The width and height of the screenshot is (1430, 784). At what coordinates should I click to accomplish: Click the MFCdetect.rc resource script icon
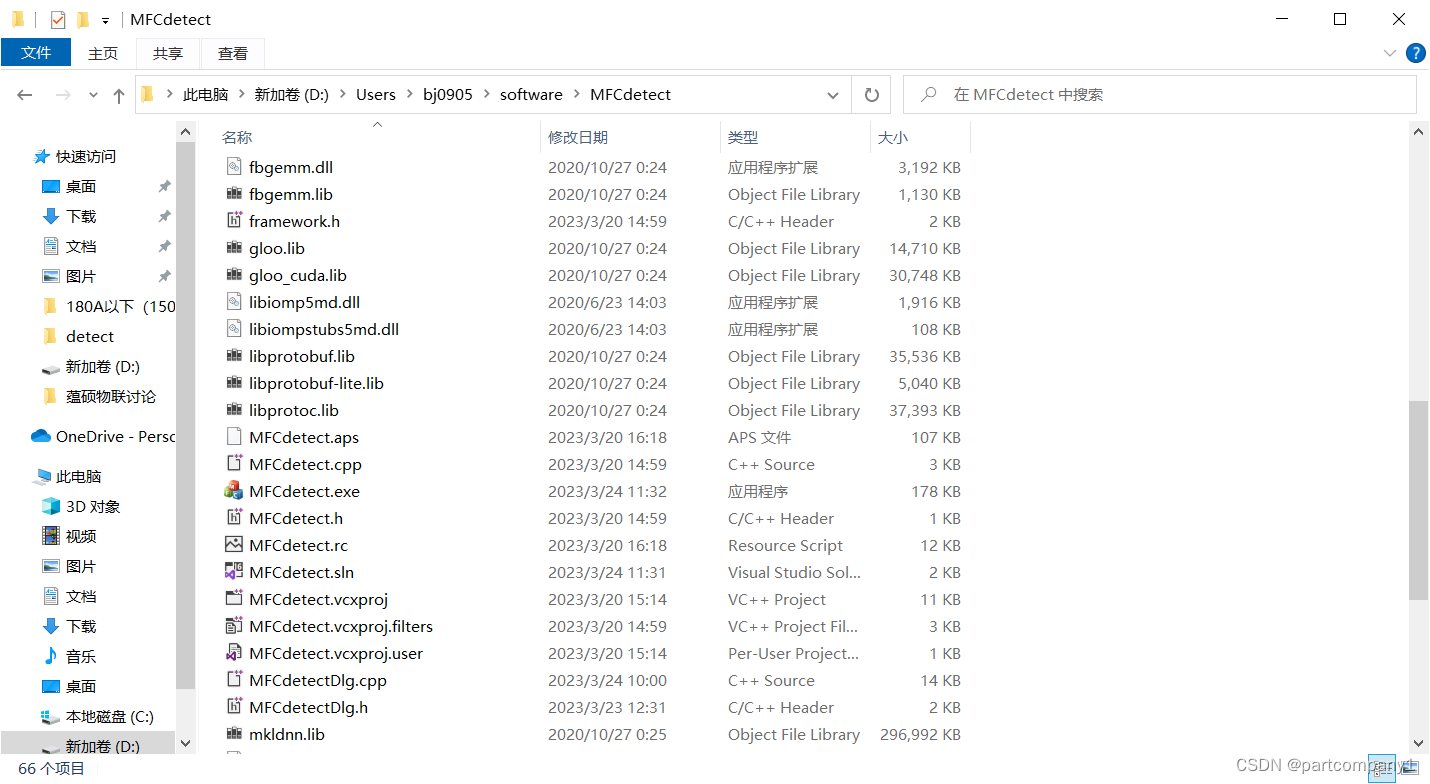(234, 545)
